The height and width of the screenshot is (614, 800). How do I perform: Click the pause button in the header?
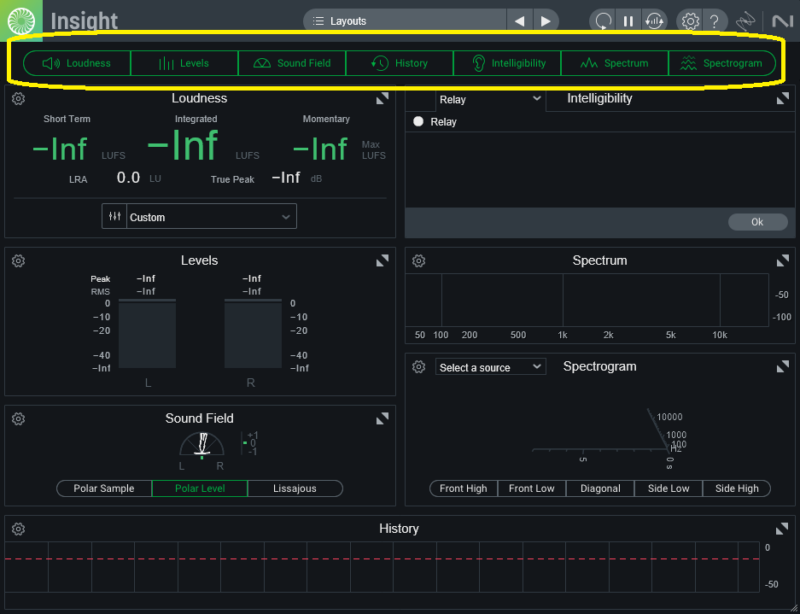tap(629, 21)
